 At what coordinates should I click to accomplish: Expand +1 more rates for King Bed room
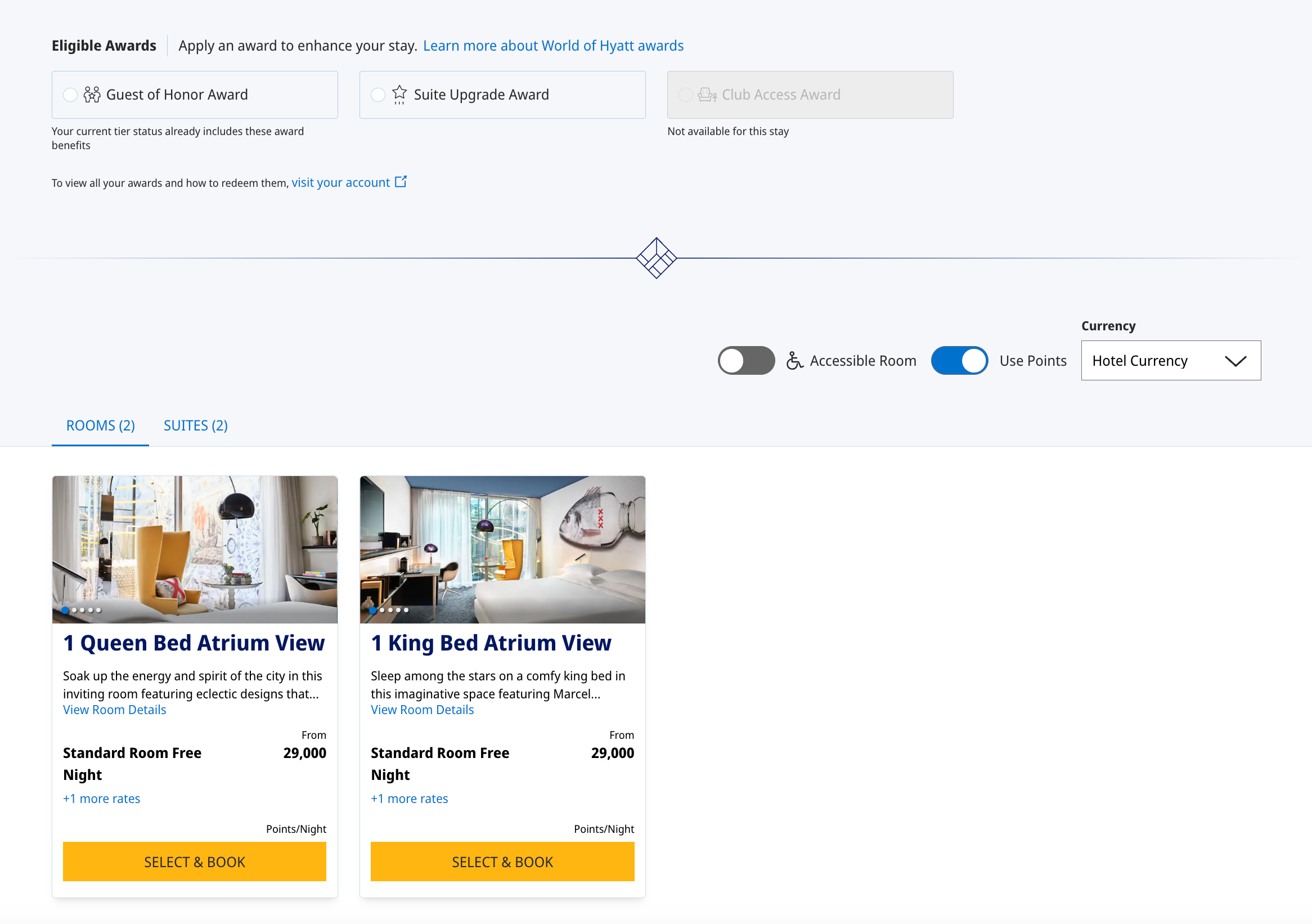click(x=409, y=799)
